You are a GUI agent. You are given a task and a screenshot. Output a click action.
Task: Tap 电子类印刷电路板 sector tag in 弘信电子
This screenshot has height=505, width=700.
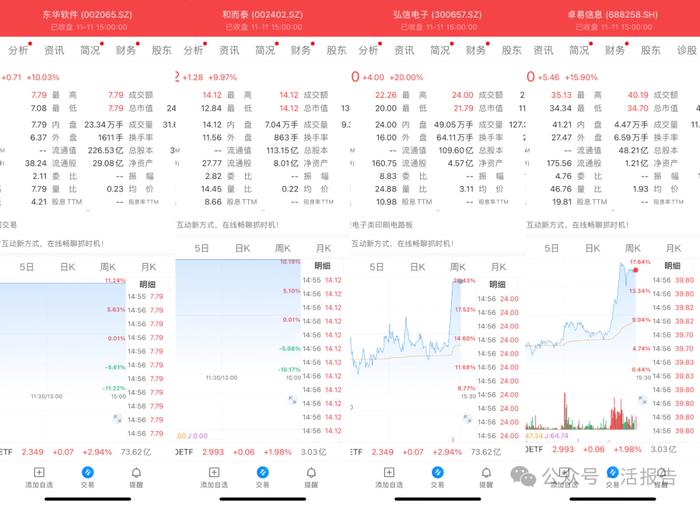(x=382, y=225)
